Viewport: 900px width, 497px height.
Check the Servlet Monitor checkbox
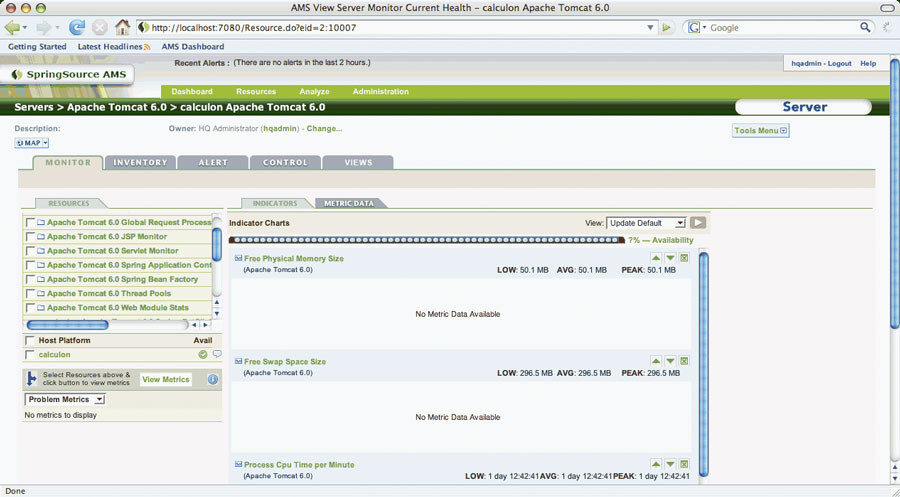[30, 251]
